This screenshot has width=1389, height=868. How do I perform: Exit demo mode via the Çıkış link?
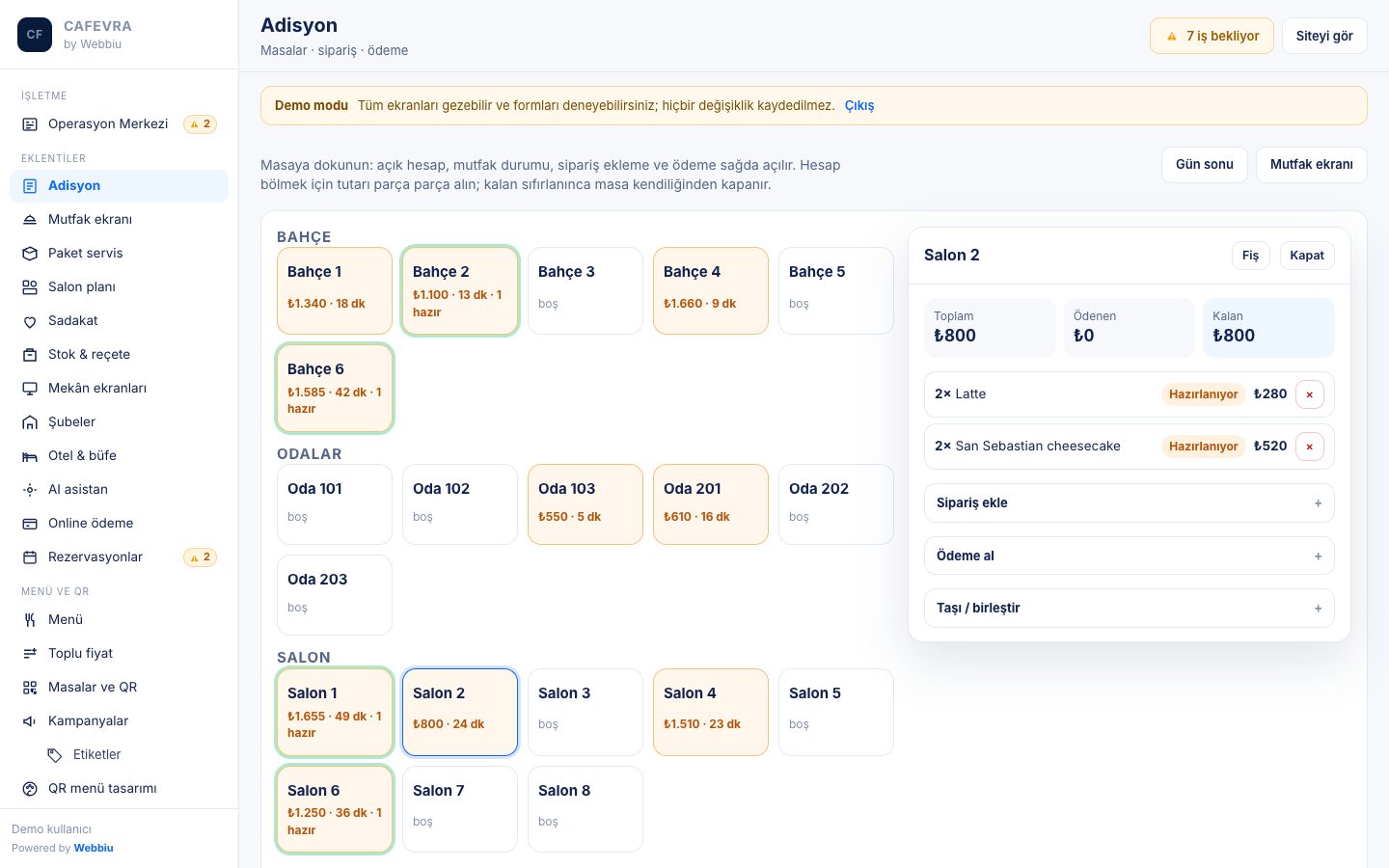point(859,105)
